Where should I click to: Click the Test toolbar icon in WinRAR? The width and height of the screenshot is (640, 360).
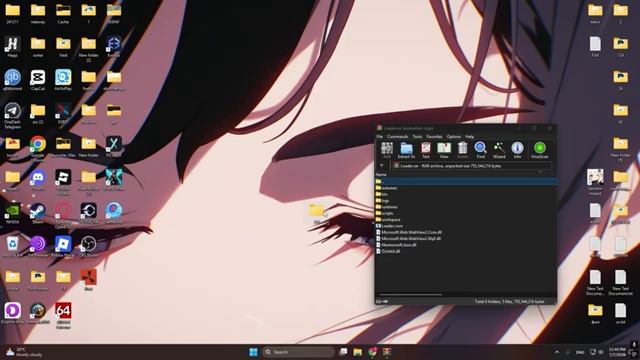click(426, 150)
